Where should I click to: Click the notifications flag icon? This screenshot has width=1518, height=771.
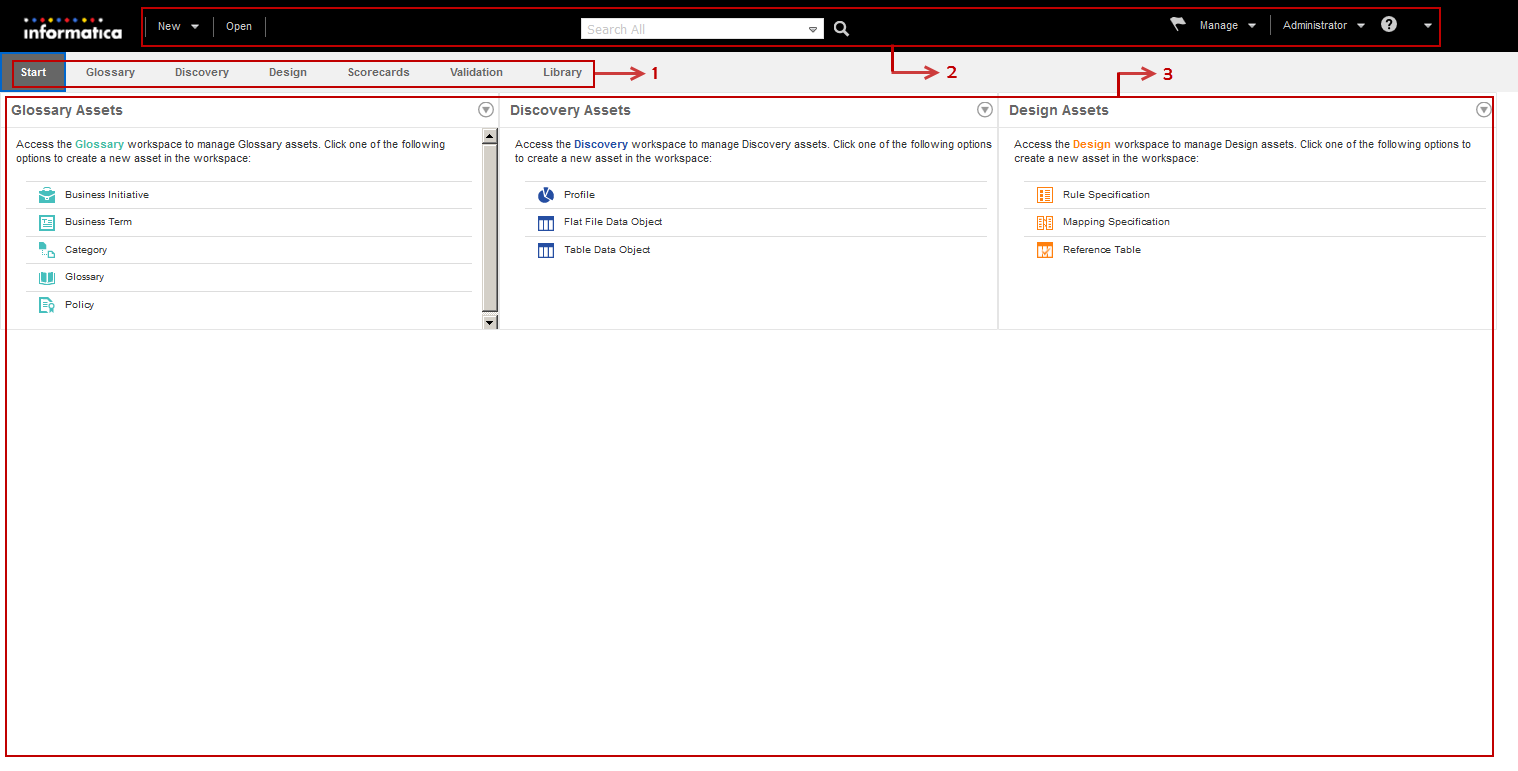point(1177,25)
